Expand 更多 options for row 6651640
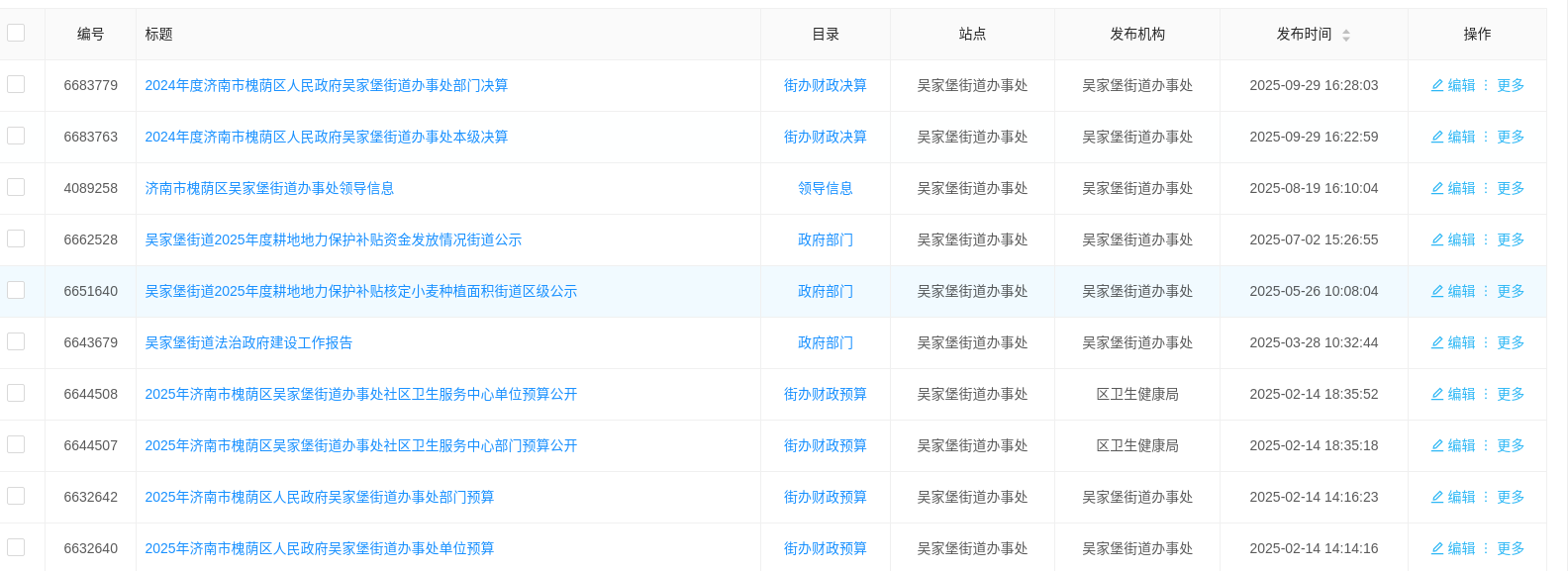This screenshot has height=571, width=1568. pos(1510,292)
